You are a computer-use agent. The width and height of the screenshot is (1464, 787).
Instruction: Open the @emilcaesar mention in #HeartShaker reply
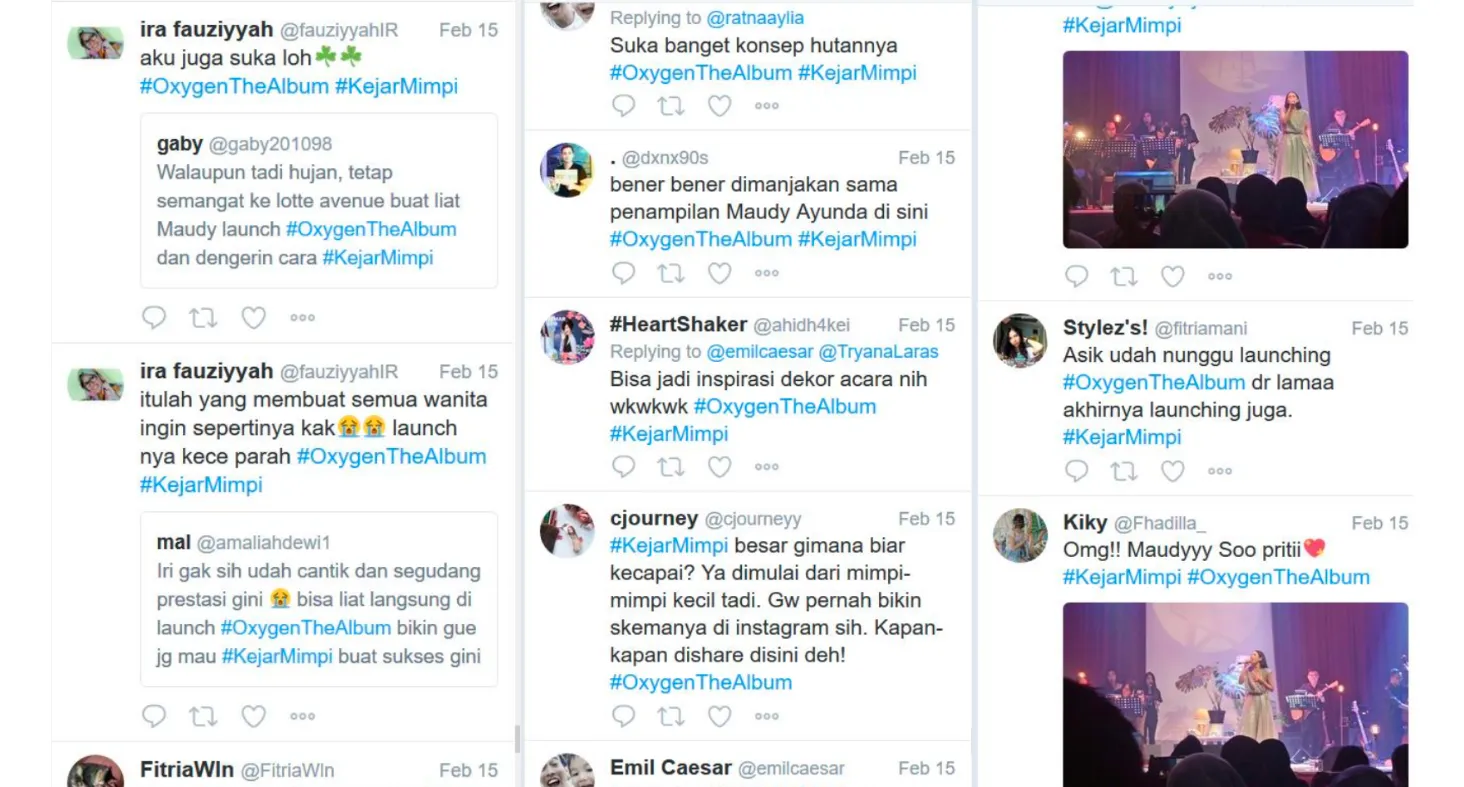(x=760, y=352)
